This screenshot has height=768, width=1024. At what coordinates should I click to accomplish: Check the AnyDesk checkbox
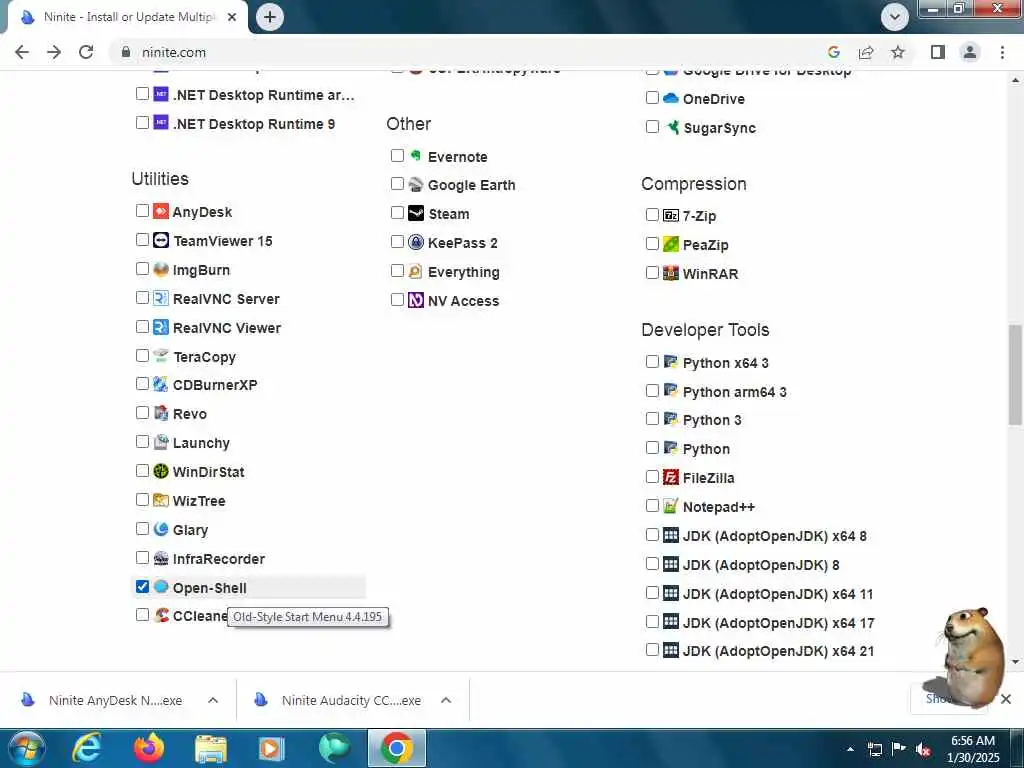142,210
